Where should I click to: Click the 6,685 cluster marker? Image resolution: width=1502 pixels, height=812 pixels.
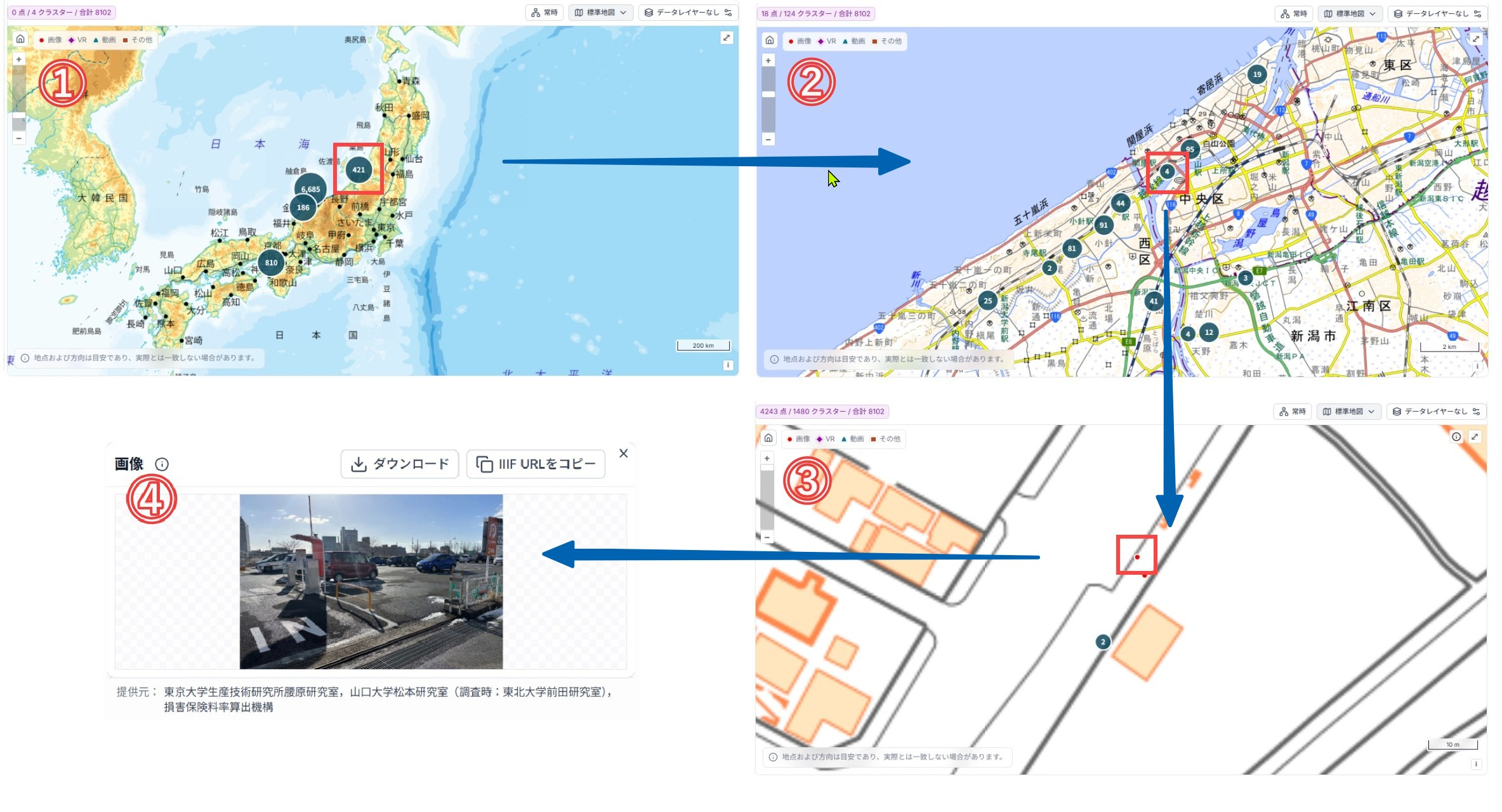click(310, 188)
